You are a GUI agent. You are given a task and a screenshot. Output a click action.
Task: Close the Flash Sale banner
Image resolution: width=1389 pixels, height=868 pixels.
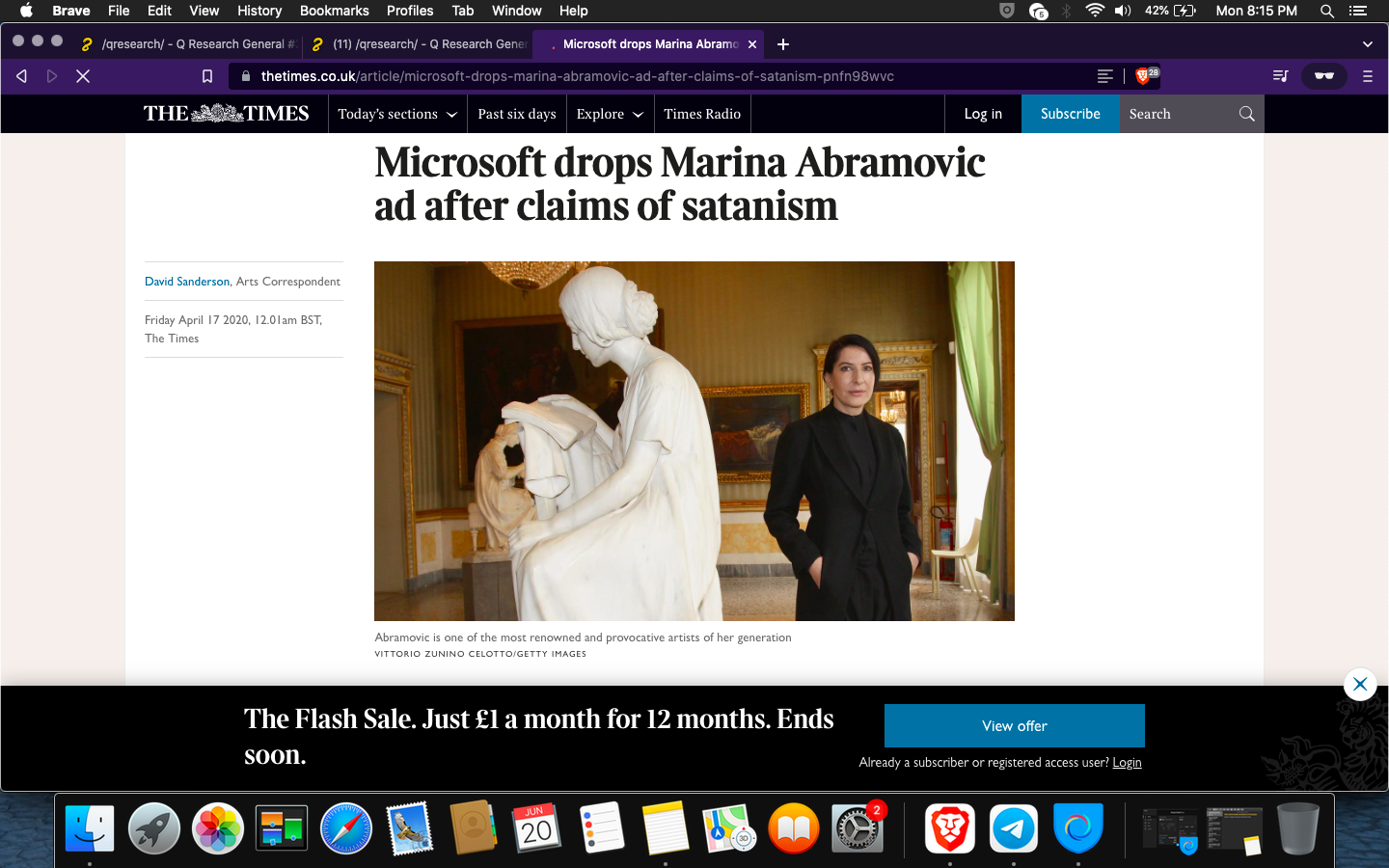1360,685
